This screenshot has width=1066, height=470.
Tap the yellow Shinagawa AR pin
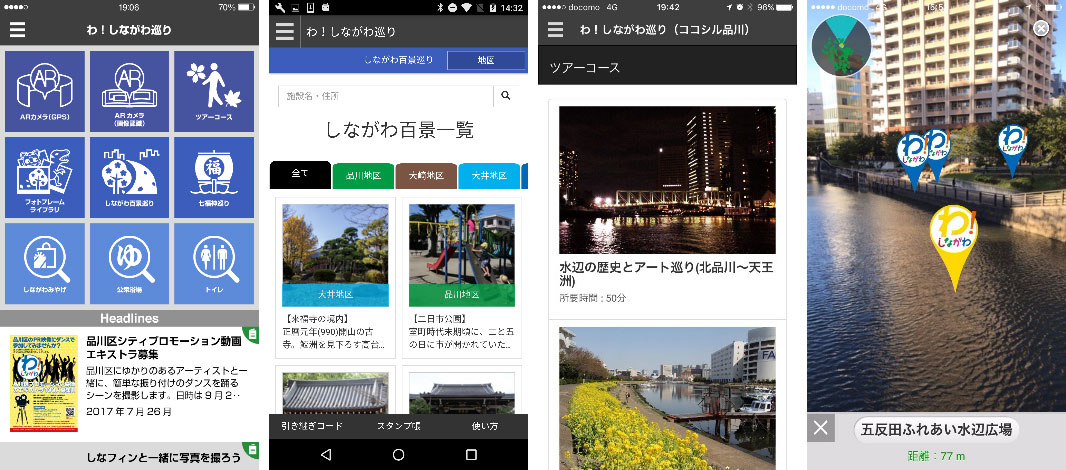tap(954, 246)
